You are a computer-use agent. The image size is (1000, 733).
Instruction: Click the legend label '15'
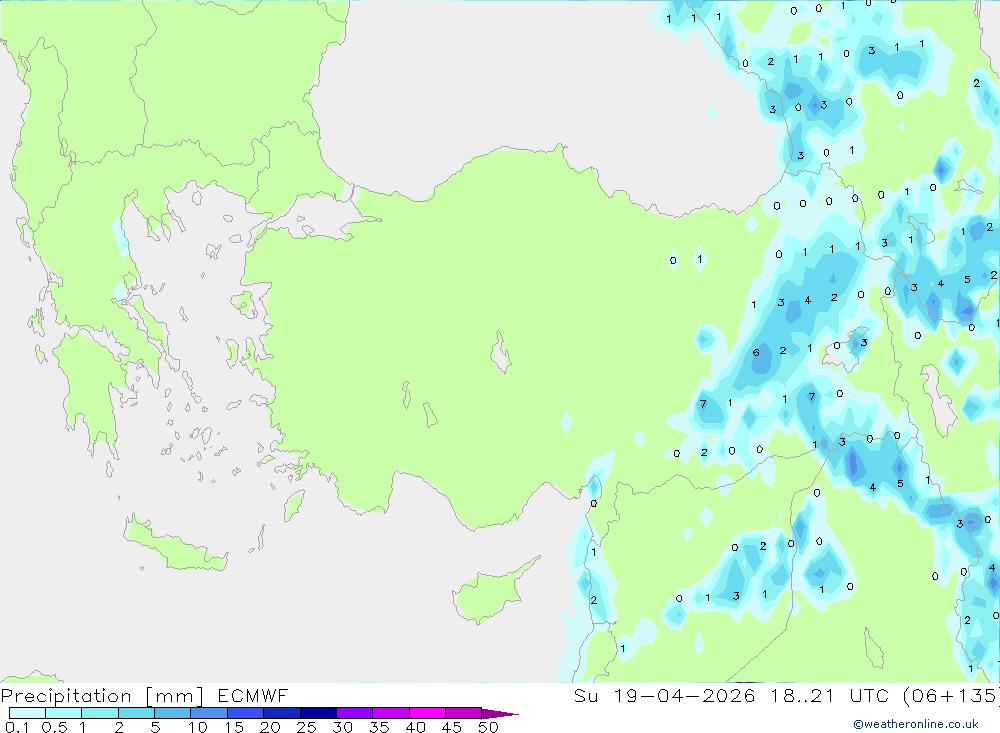(x=234, y=727)
